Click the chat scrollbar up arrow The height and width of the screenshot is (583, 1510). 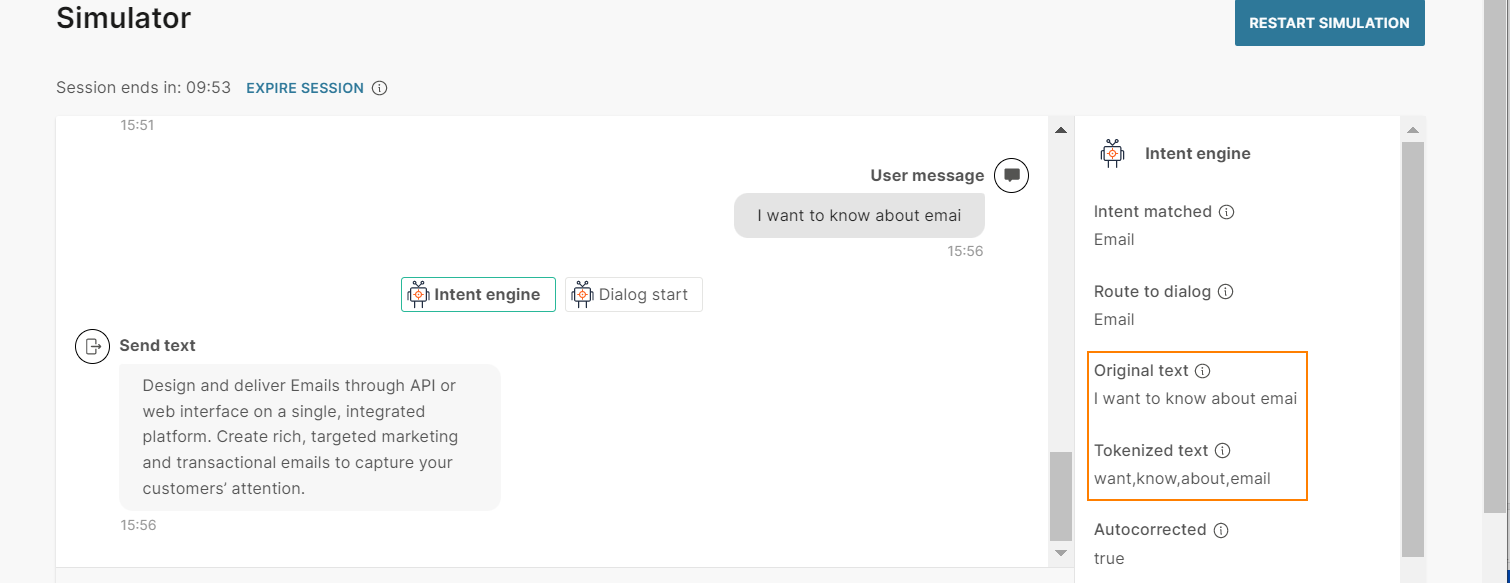(1061, 130)
